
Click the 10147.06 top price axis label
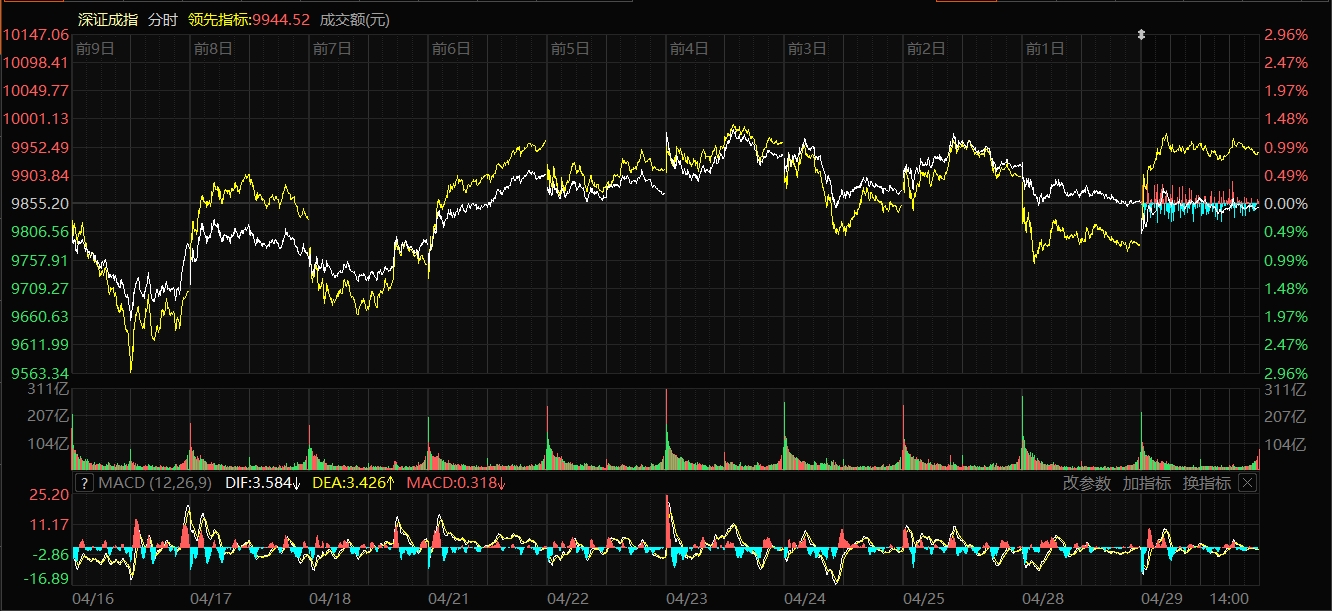[x=35, y=34]
